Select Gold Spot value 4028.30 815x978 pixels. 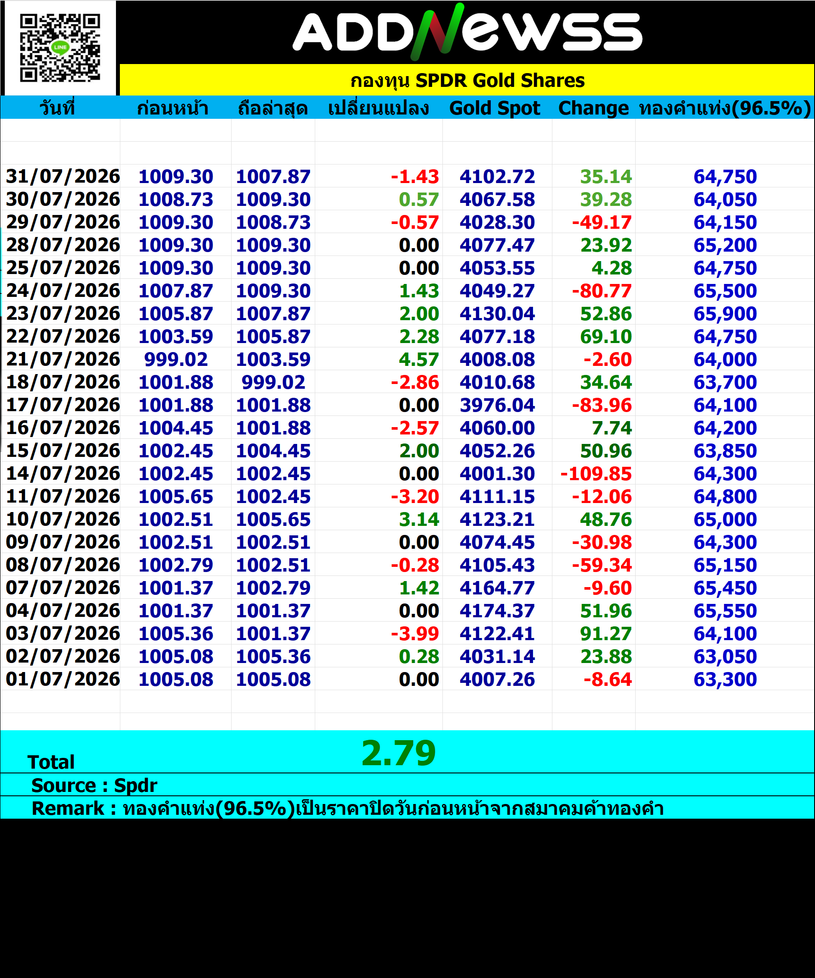coord(497,222)
